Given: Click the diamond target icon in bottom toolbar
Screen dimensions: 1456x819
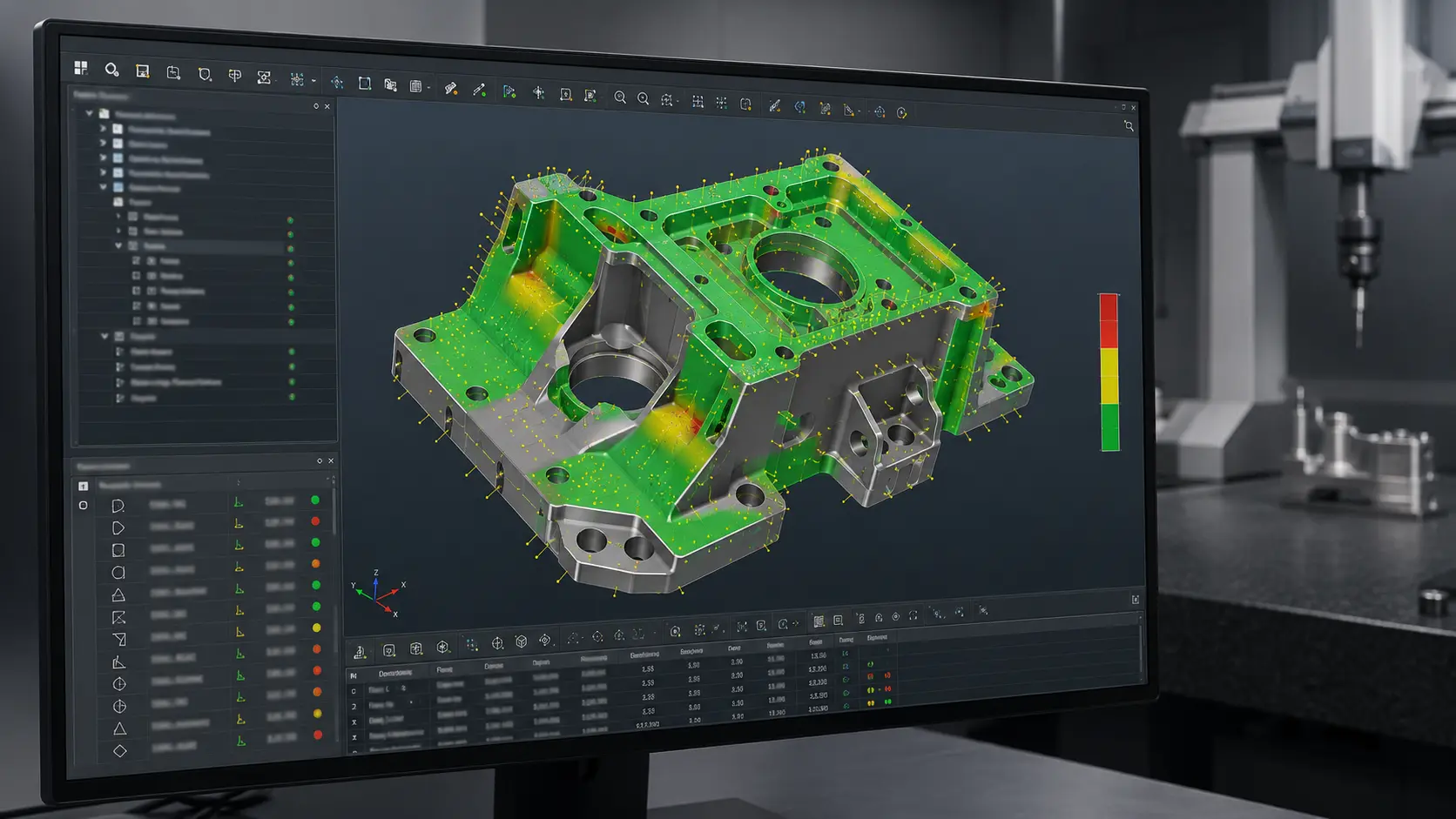Looking at the screenshot, I should click(544, 640).
